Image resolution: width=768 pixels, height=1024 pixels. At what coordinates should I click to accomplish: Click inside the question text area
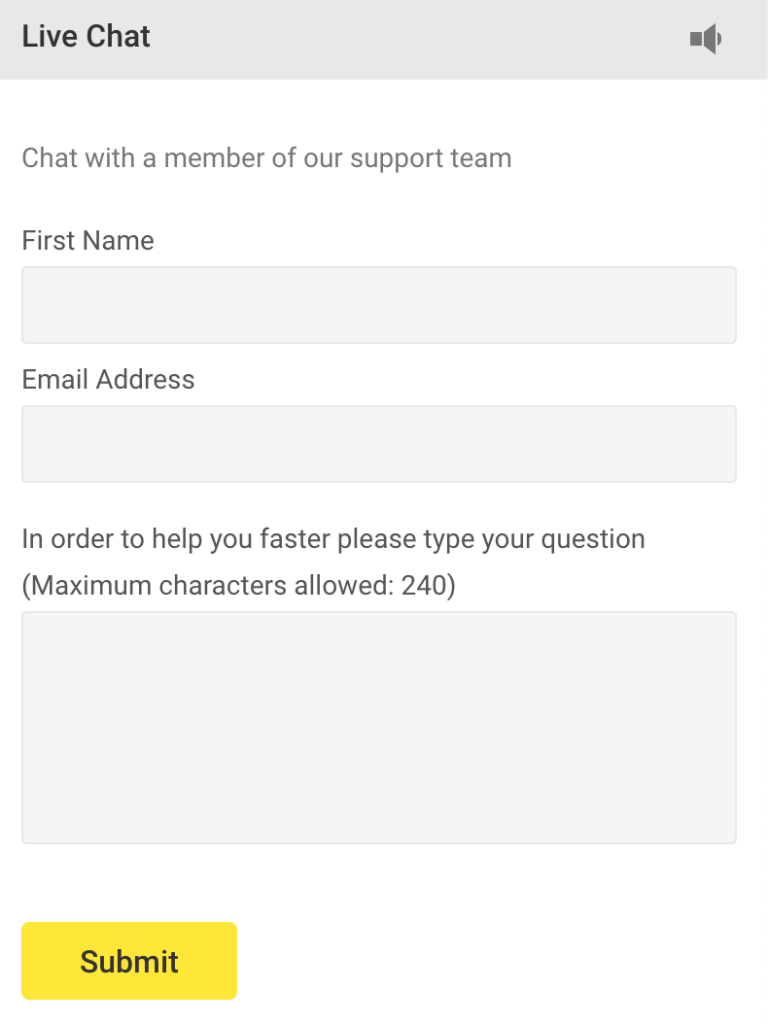[x=379, y=727]
